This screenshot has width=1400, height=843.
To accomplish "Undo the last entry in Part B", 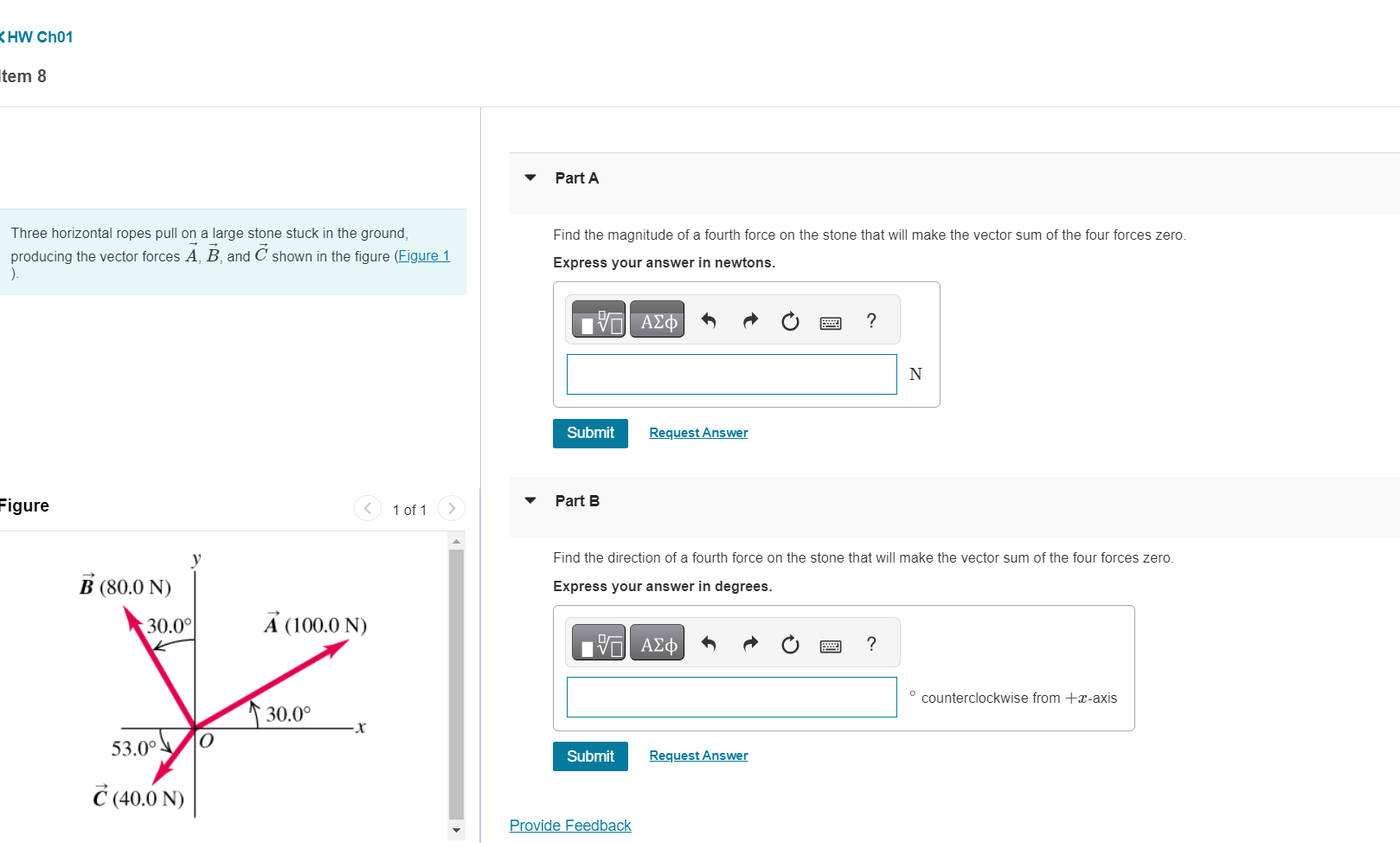I will click(709, 644).
